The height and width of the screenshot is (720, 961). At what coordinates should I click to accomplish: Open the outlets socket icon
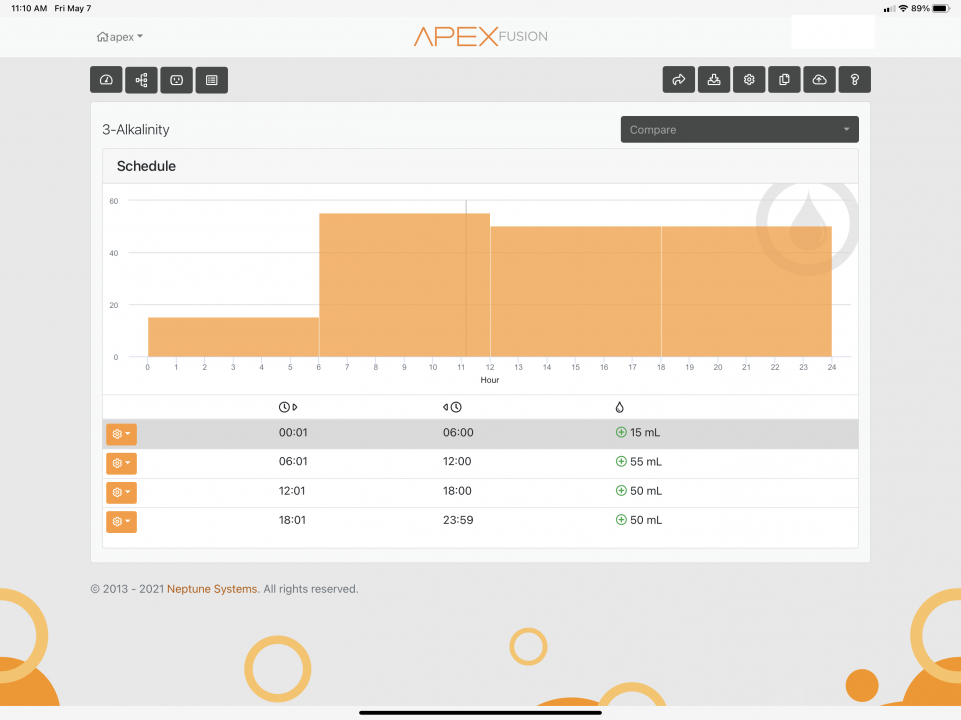coord(176,80)
